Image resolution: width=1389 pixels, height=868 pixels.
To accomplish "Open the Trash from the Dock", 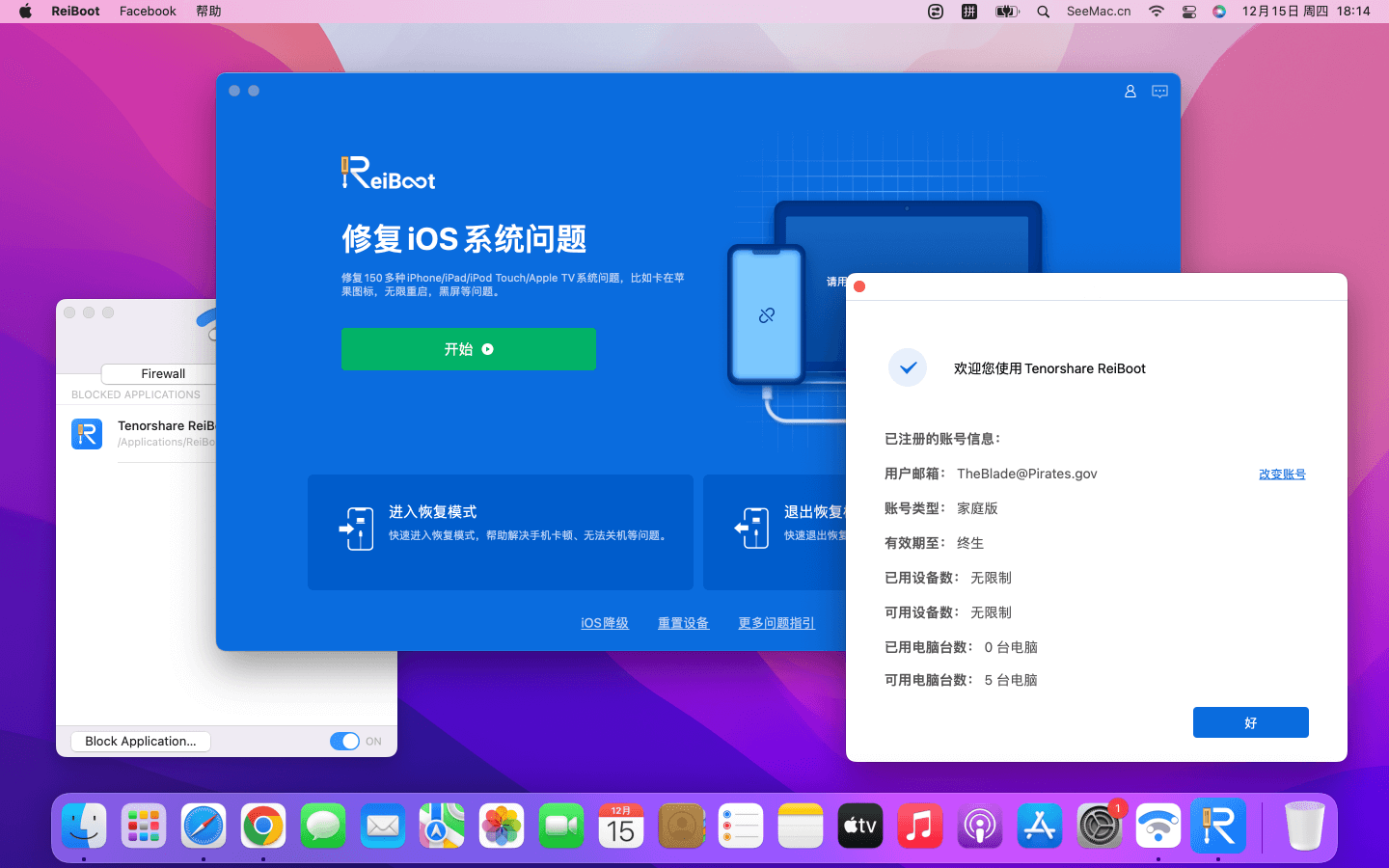I will pos(1305,827).
